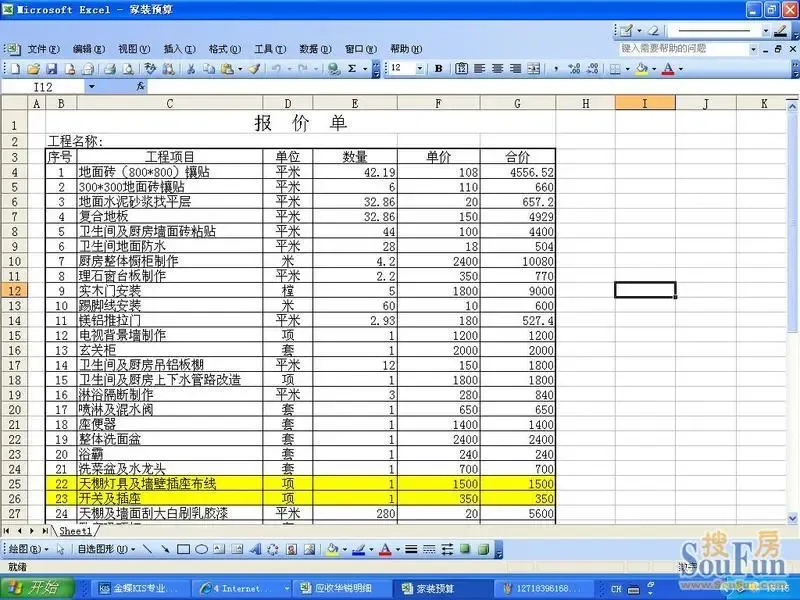This screenshot has width=800, height=600.
Task: Undo the last action
Action: [x=276, y=68]
